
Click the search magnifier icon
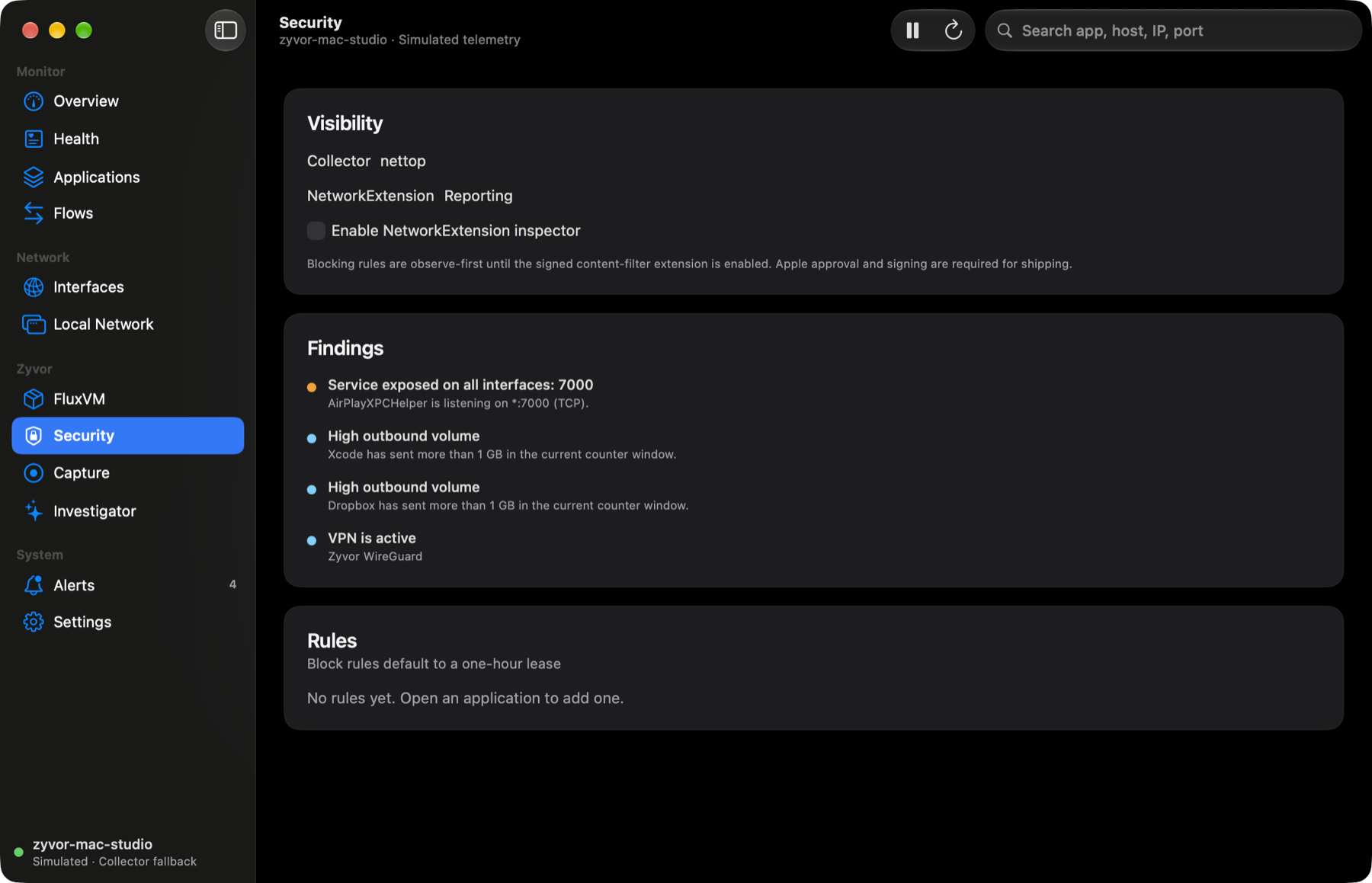tap(1005, 30)
